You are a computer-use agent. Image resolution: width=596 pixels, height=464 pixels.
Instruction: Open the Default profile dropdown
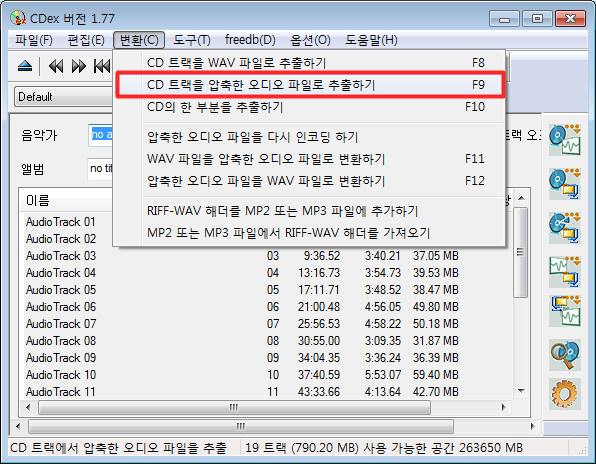64,97
